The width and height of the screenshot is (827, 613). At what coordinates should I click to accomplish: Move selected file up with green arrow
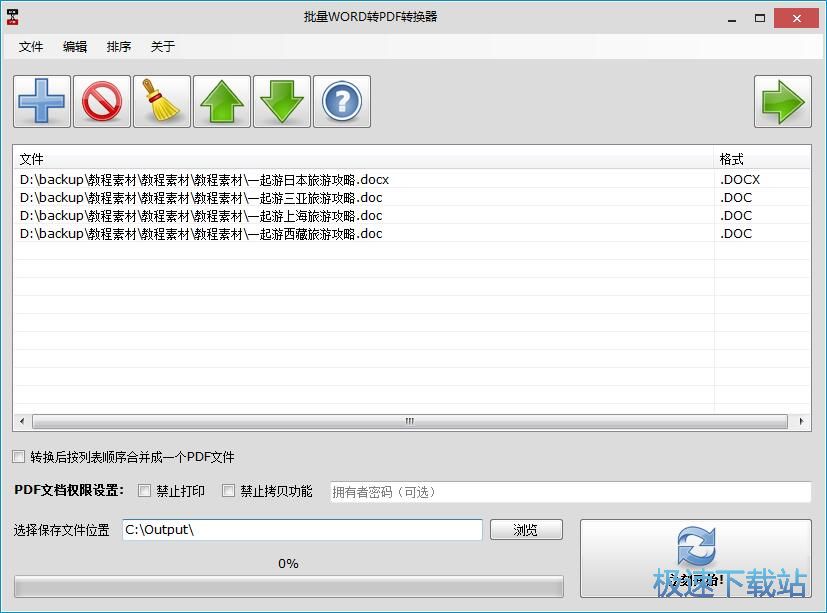click(x=221, y=101)
